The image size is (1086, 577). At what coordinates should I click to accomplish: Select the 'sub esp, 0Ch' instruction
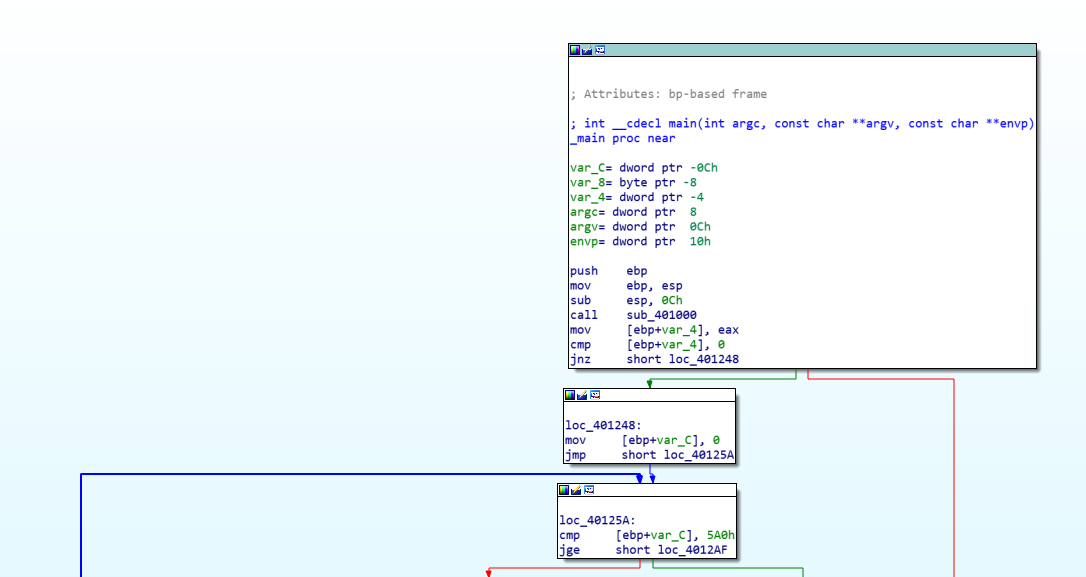pos(626,301)
